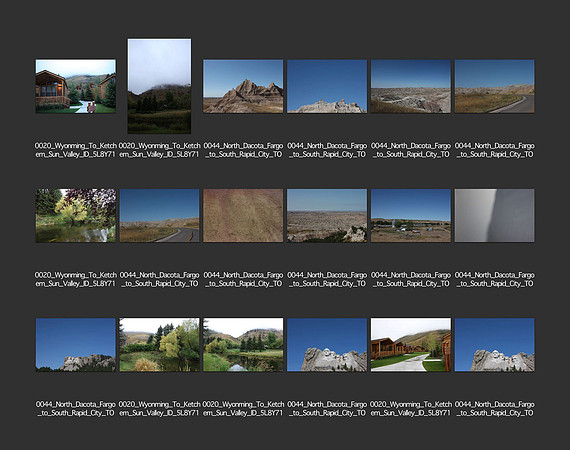The width and height of the screenshot is (570, 450).
Task: Pick the blurry gray blank thumbnail
Action: click(494, 216)
